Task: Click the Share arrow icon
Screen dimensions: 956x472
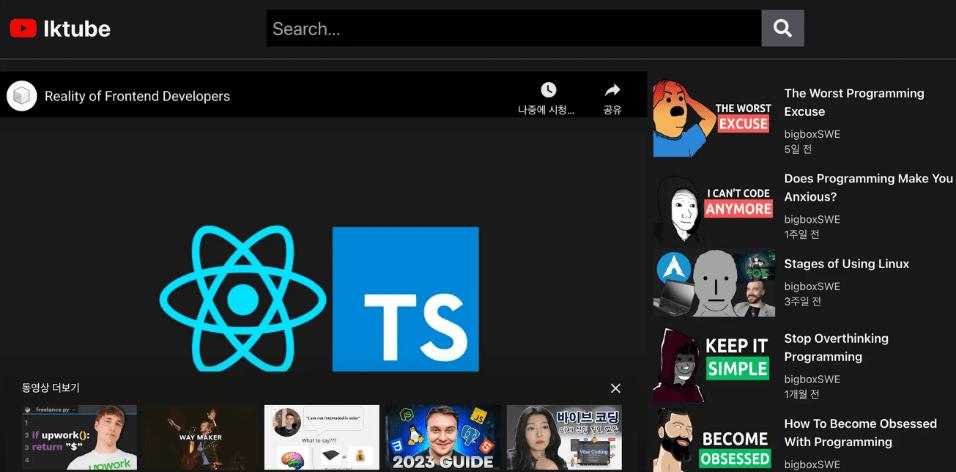Action: point(612,90)
